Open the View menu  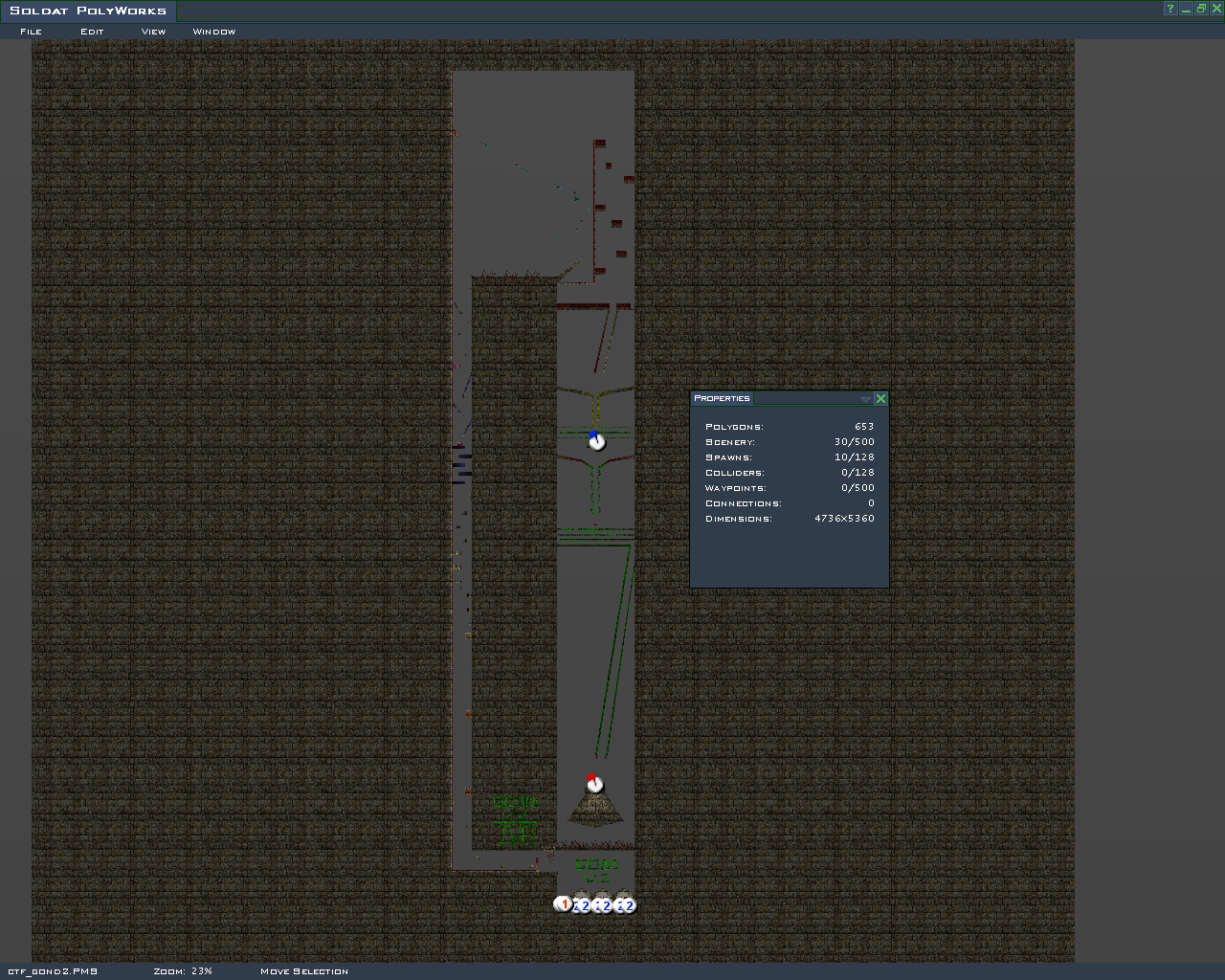[x=153, y=32]
